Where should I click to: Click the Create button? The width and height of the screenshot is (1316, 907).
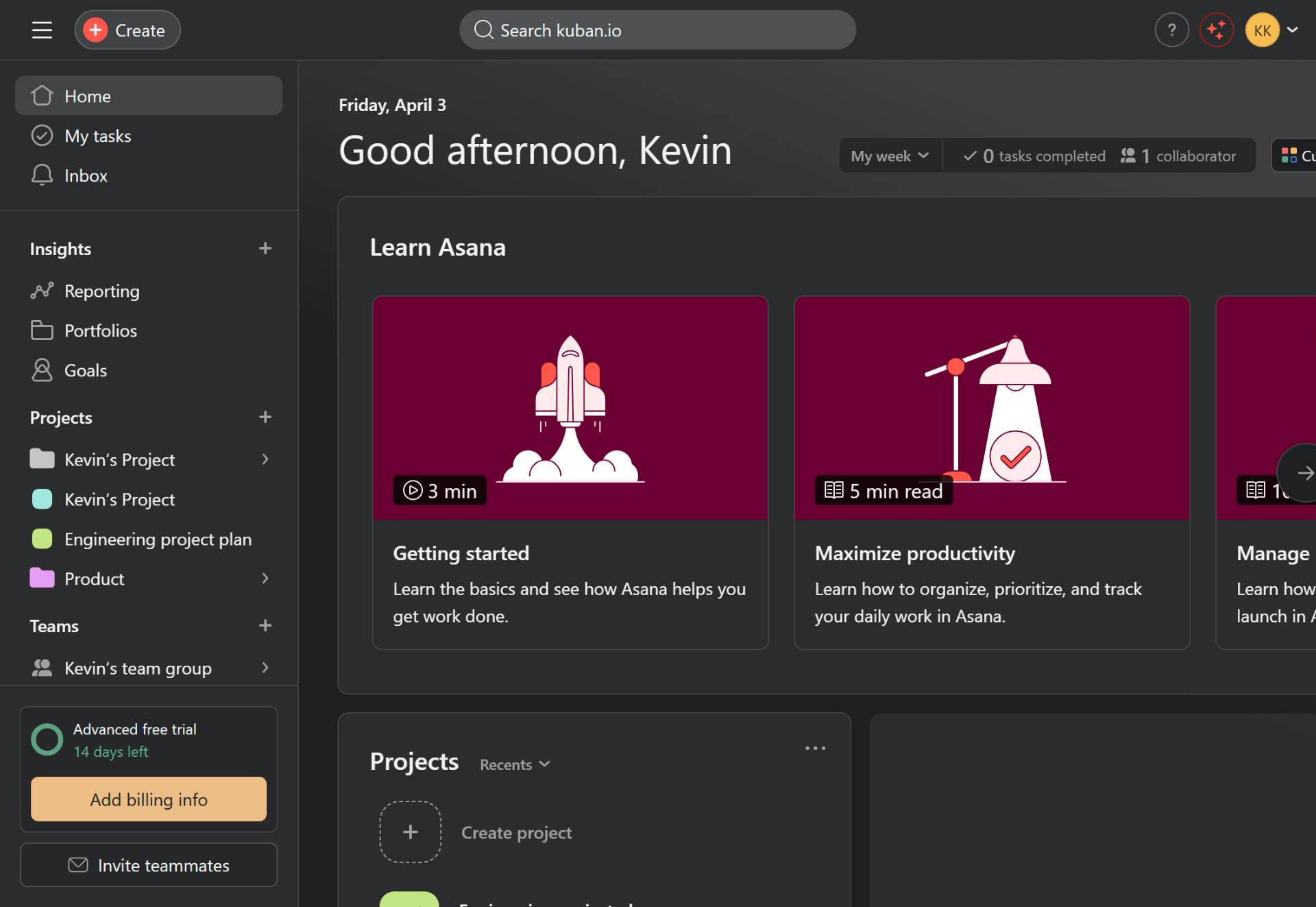tap(127, 30)
